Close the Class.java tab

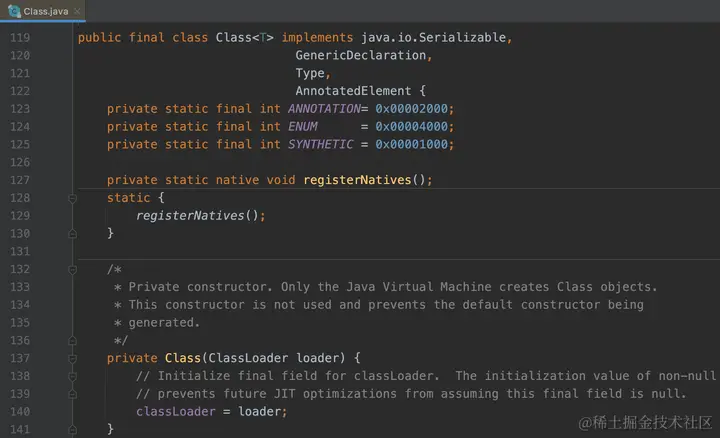[x=77, y=11]
